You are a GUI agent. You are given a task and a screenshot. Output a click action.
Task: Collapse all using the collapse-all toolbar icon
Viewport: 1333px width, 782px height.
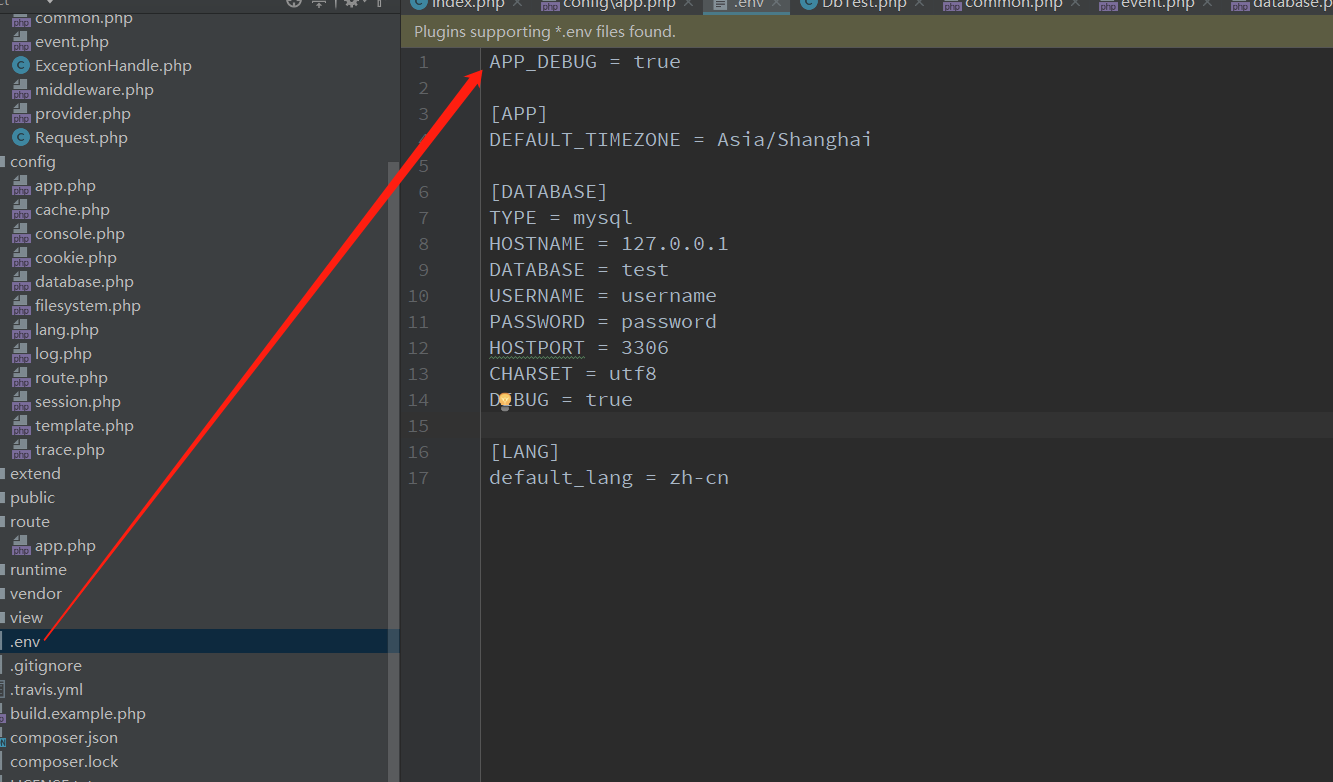(319, 4)
